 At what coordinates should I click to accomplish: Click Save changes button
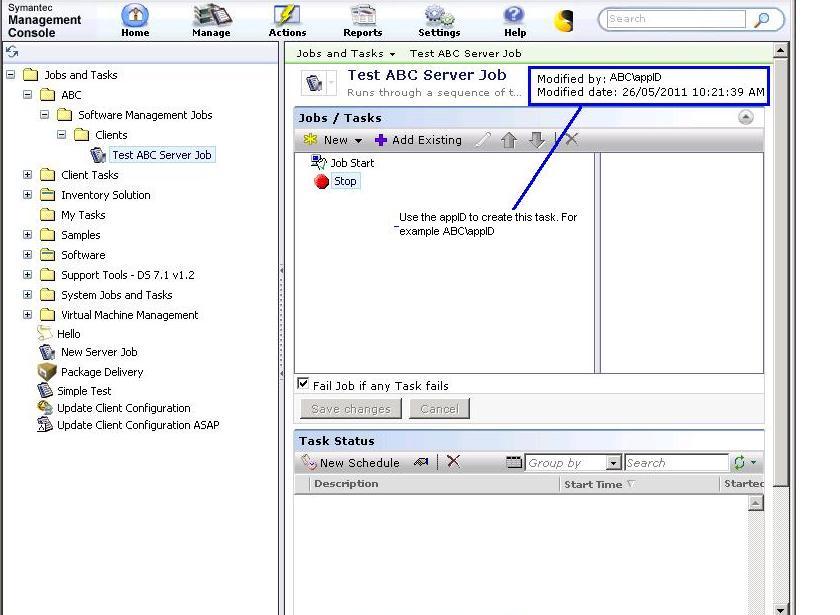[351, 409]
